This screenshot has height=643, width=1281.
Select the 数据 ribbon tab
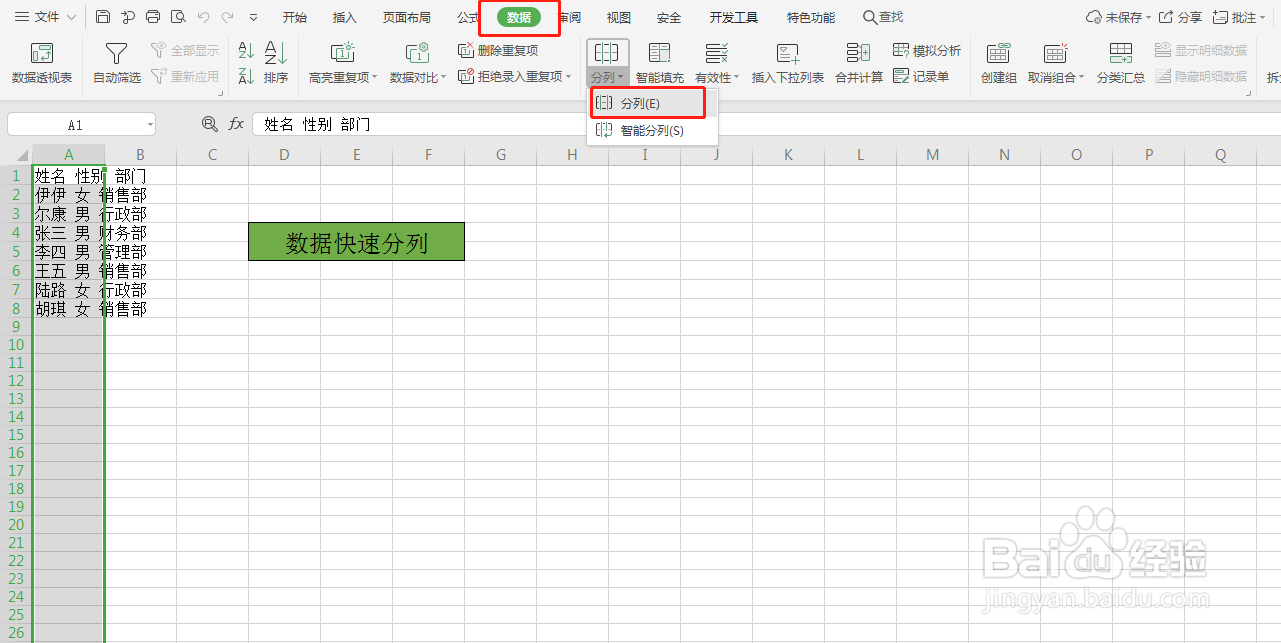(519, 17)
